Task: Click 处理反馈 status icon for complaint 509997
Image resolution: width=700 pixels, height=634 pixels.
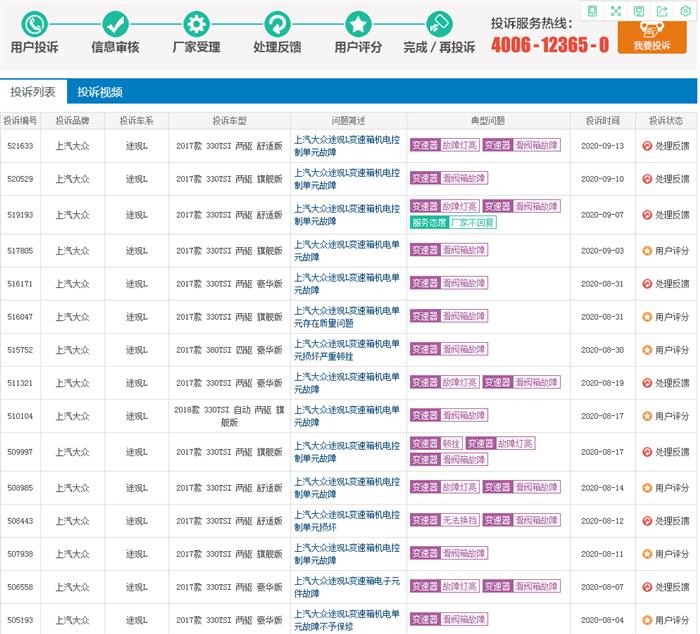Action: (647, 452)
